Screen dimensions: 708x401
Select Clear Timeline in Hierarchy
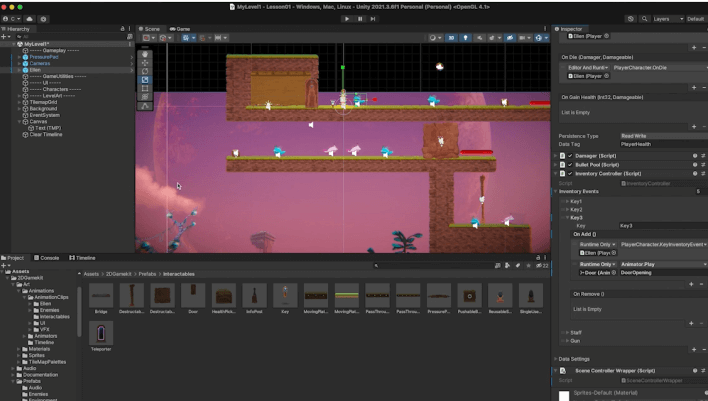click(46, 135)
